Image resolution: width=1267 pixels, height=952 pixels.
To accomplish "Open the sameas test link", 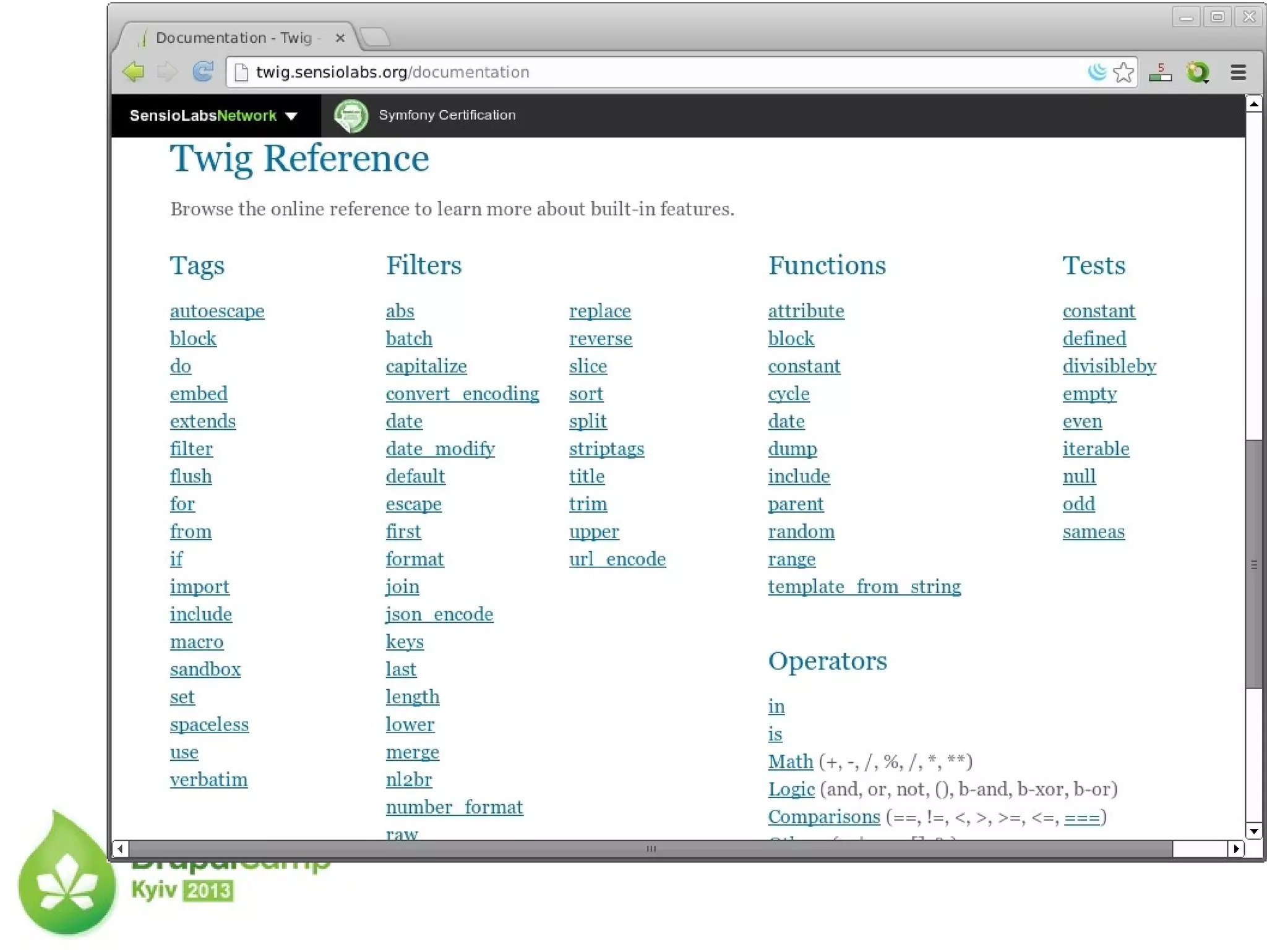I will pyautogui.click(x=1094, y=532).
